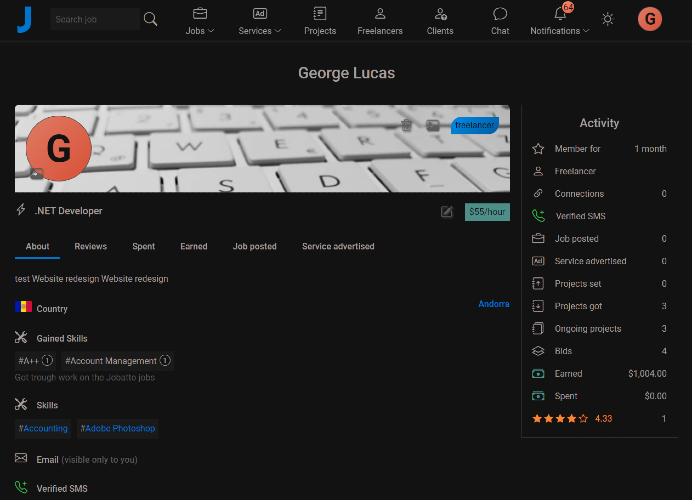Open the Service advertised tab
This screenshot has height=500, width=692.
(338, 246)
